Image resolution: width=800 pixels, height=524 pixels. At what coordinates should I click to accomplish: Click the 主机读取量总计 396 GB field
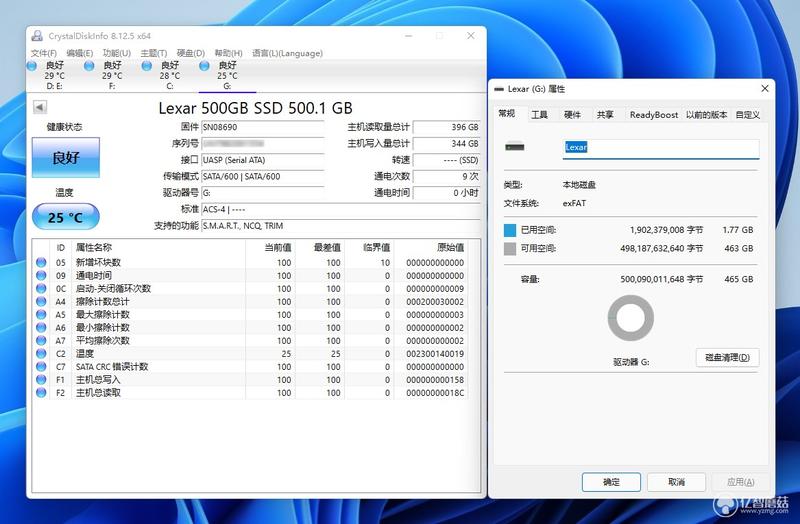447,128
